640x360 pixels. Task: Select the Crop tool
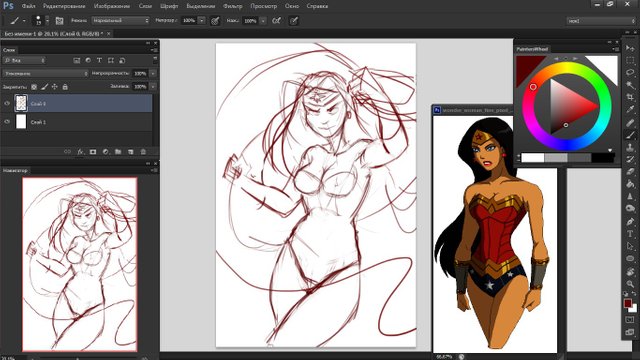click(630, 98)
